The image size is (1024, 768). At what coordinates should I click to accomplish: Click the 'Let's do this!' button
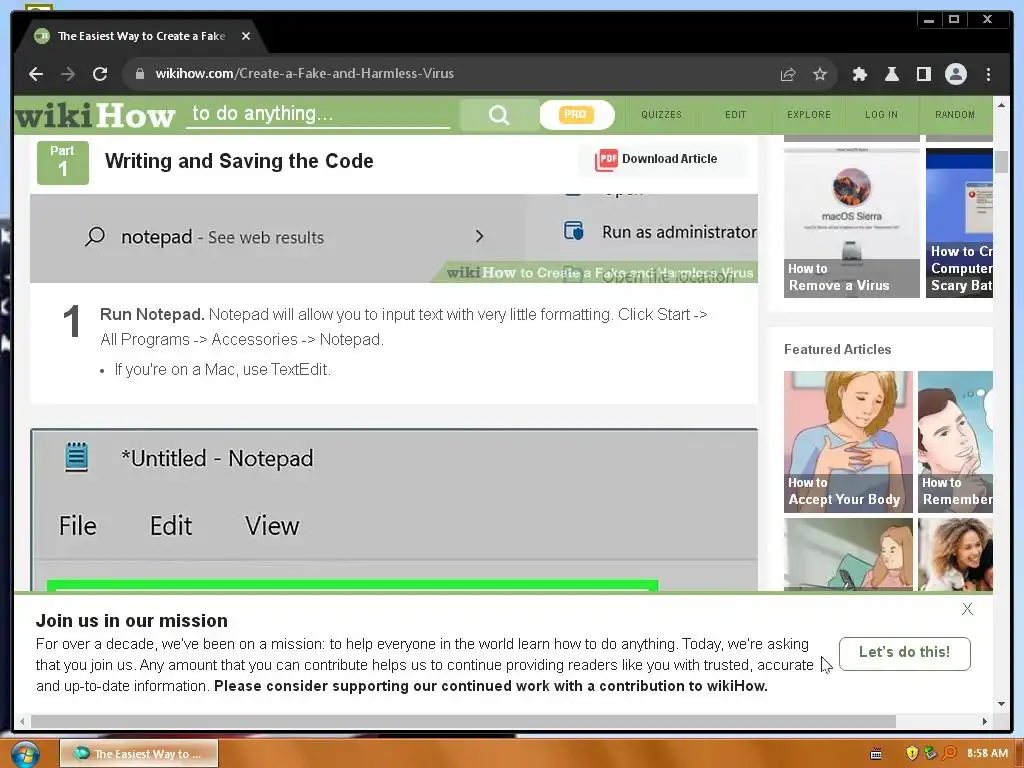pos(904,653)
